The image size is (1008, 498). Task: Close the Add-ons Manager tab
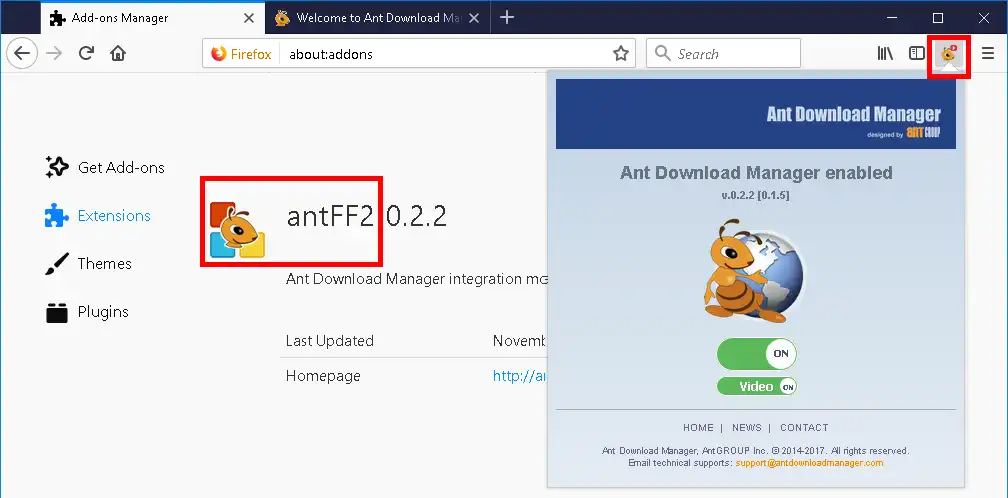pos(249,18)
